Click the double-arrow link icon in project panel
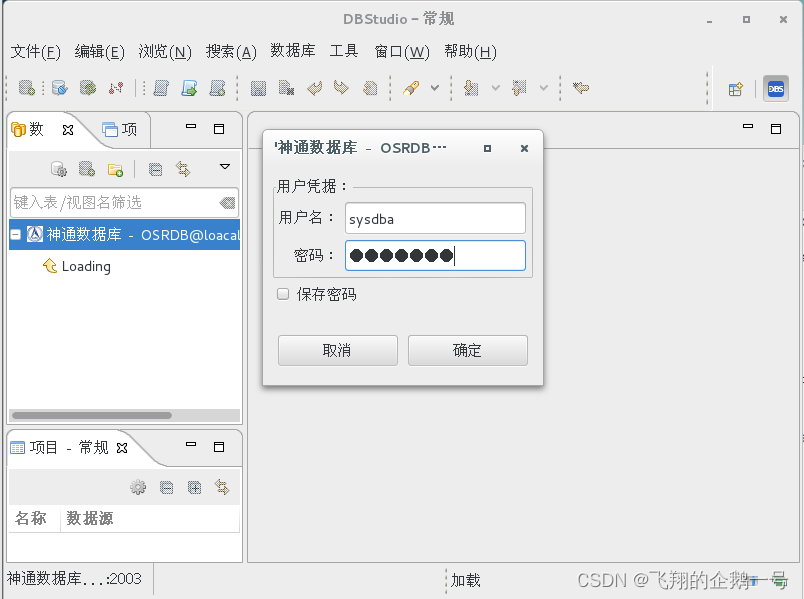Image resolution: width=804 pixels, height=599 pixels. click(x=221, y=487)
